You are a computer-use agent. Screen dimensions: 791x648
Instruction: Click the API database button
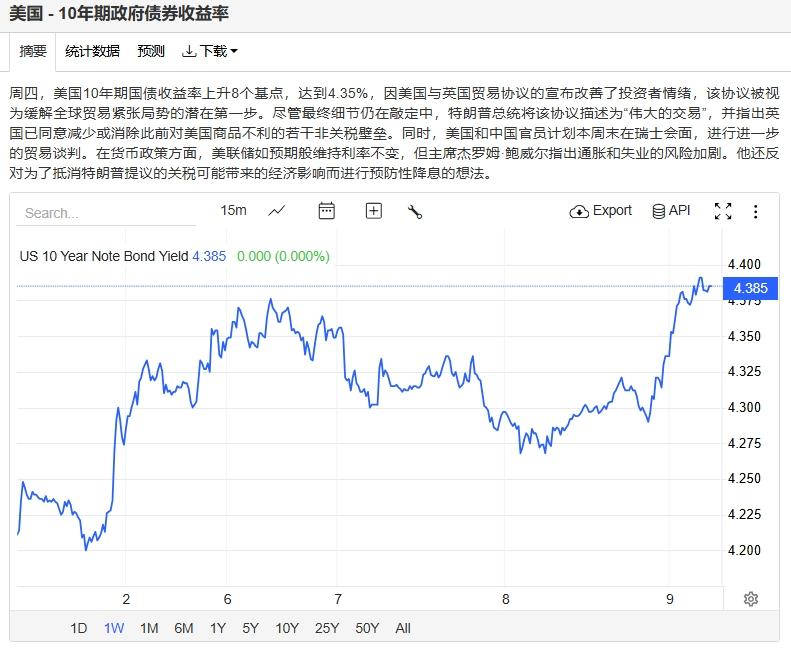[x=671, y=210]
